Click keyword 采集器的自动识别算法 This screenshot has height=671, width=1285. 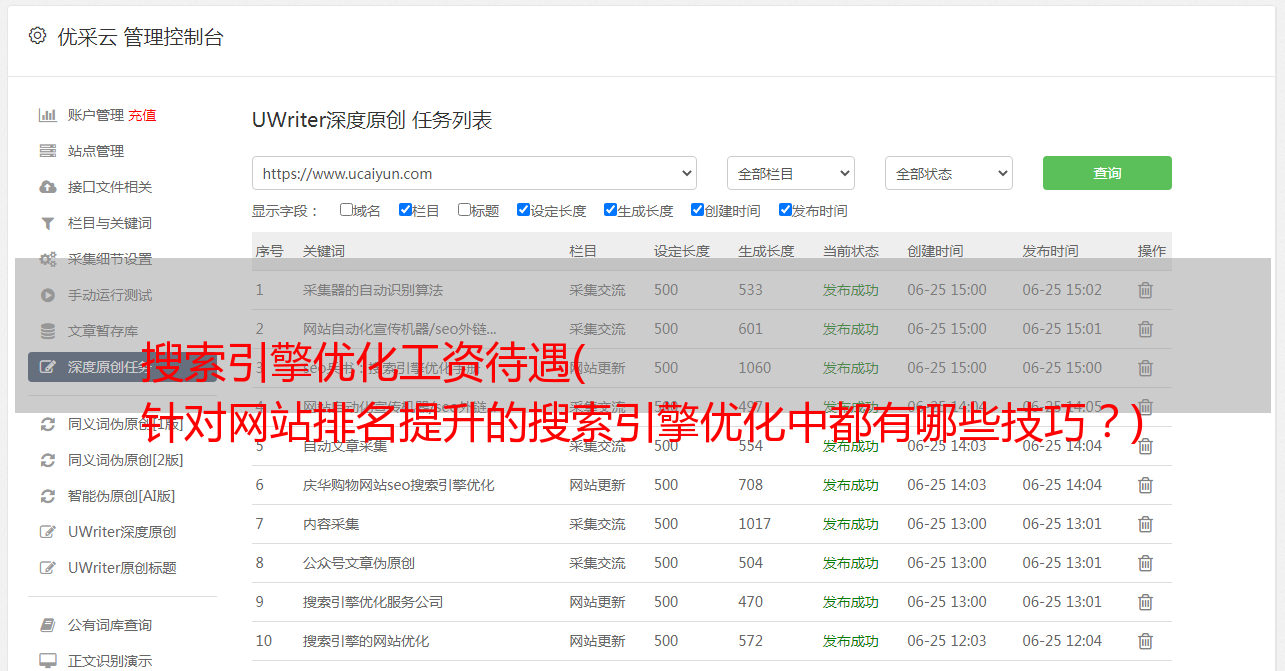373,290
